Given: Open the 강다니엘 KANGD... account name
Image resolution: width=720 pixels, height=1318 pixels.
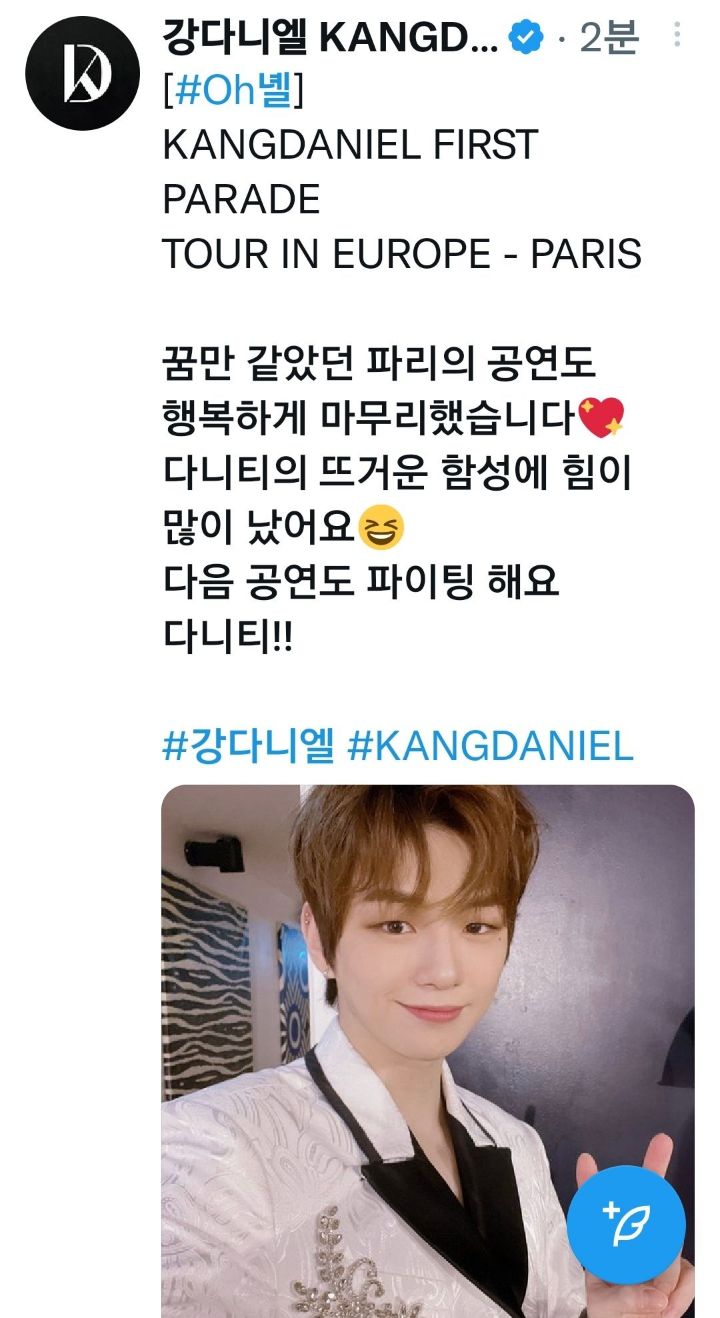Looking at the screenshot, I should (x=331, y=39).
